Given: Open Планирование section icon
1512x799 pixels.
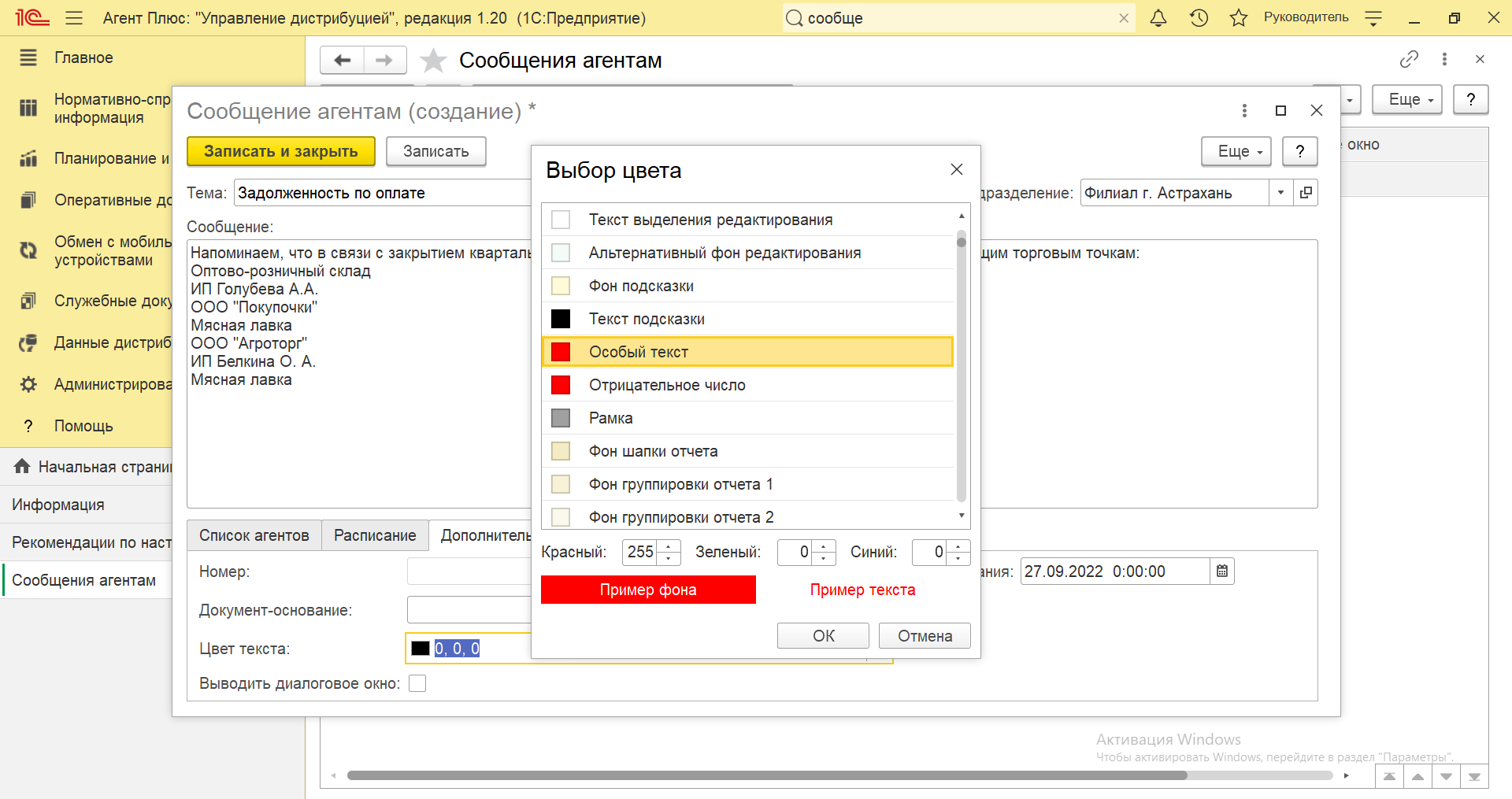Looking at the screenshot, I should point(28,158).
